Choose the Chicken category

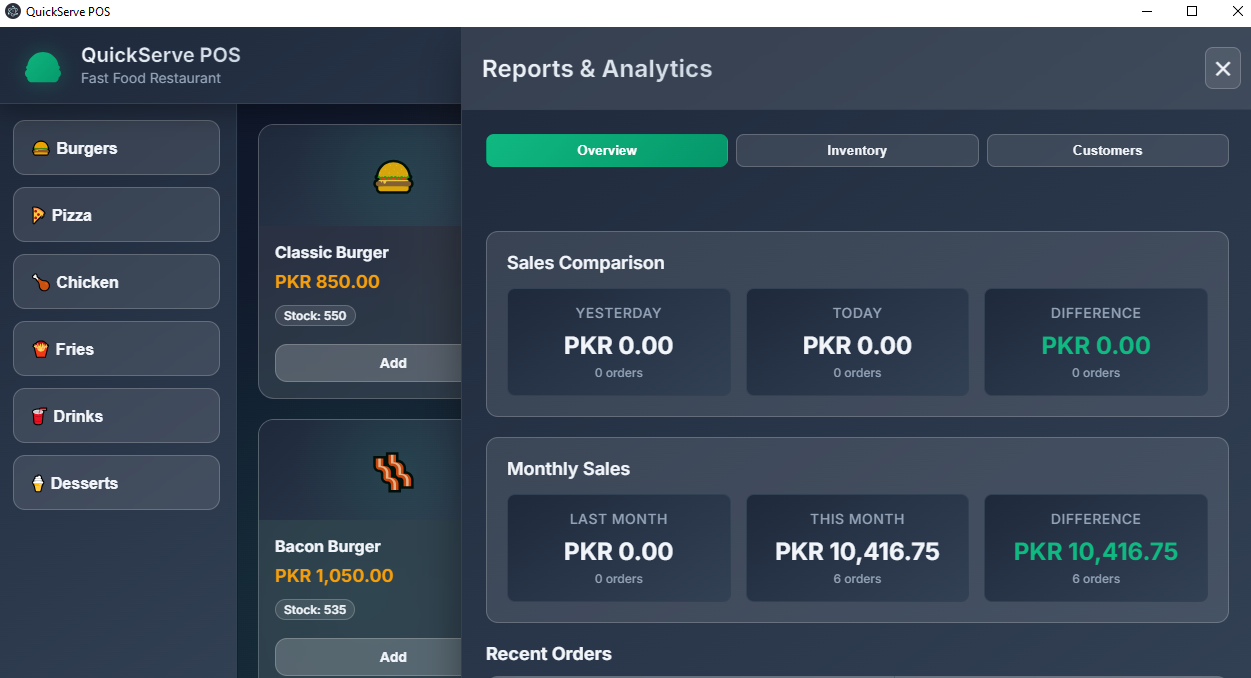[116, 282]
